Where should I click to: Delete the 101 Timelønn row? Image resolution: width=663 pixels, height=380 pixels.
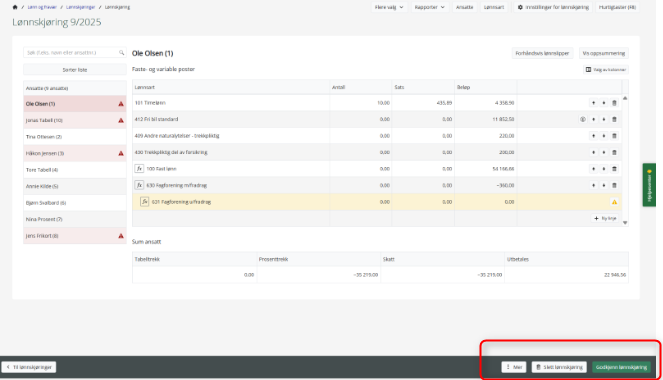coord(614,103)
